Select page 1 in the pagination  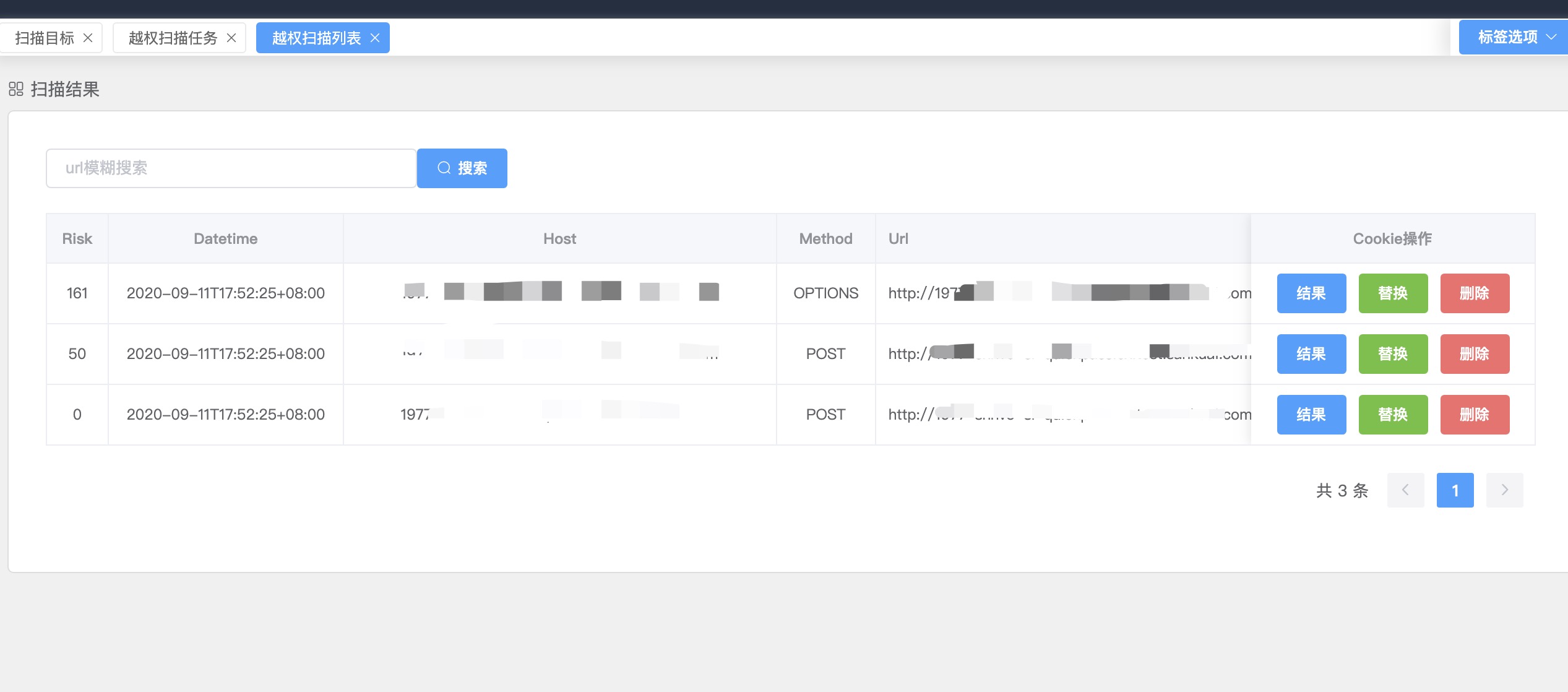point(1455,490)
